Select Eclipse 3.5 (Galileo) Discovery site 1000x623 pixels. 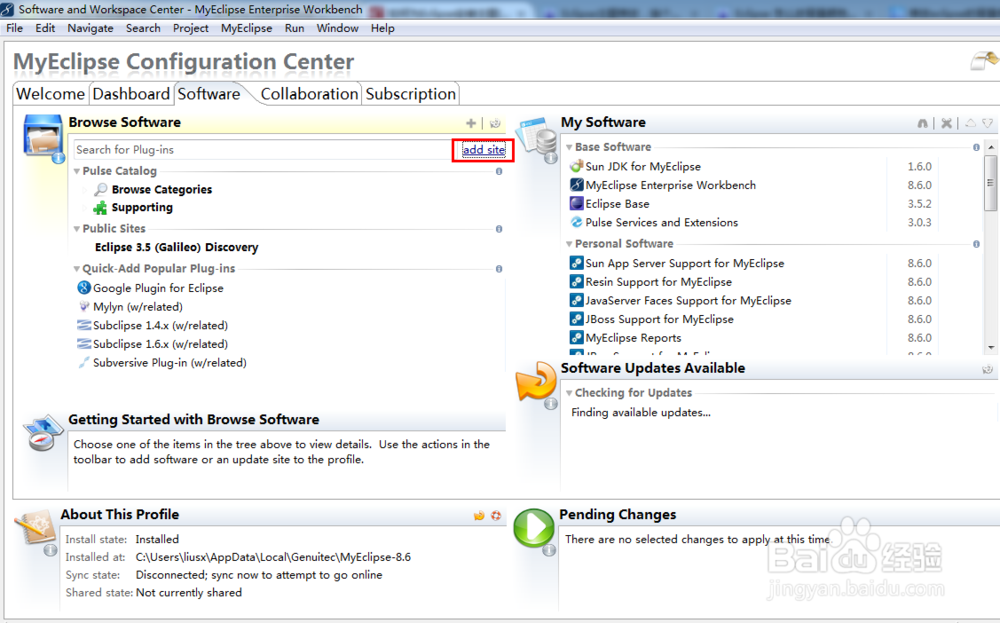[177, 247]
